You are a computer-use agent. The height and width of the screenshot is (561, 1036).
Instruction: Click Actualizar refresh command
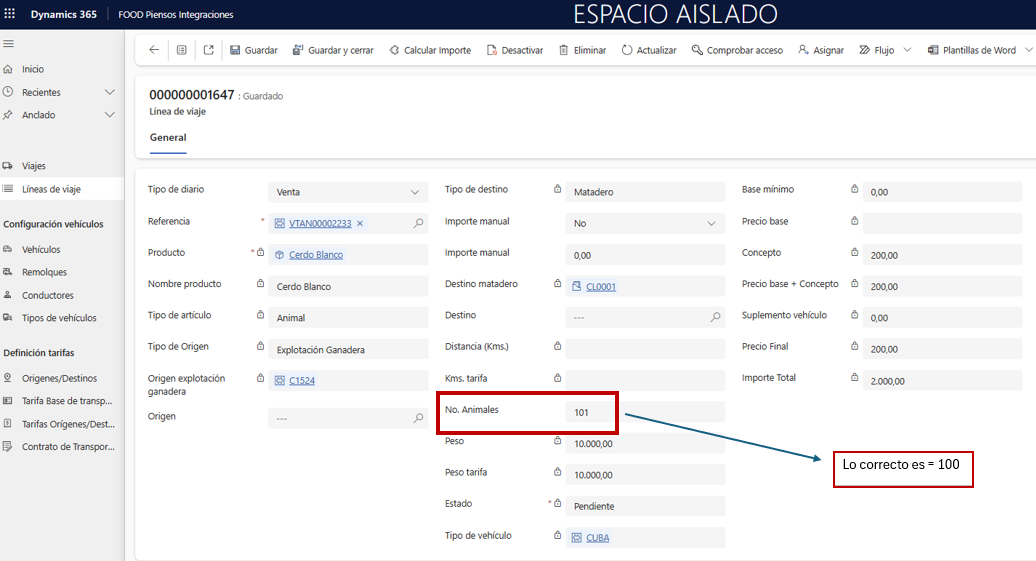[648, 50]
